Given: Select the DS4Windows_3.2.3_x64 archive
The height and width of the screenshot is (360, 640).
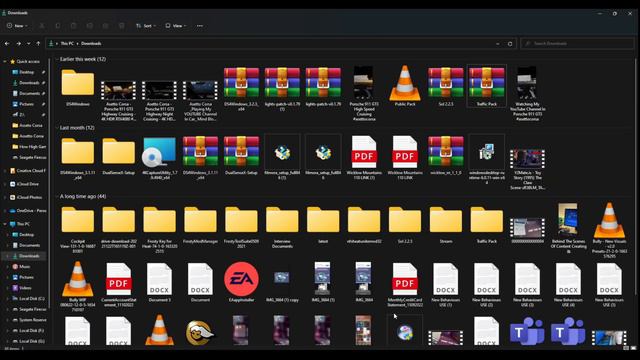Looking at the screenshot, I should click(x=241, y=89).
